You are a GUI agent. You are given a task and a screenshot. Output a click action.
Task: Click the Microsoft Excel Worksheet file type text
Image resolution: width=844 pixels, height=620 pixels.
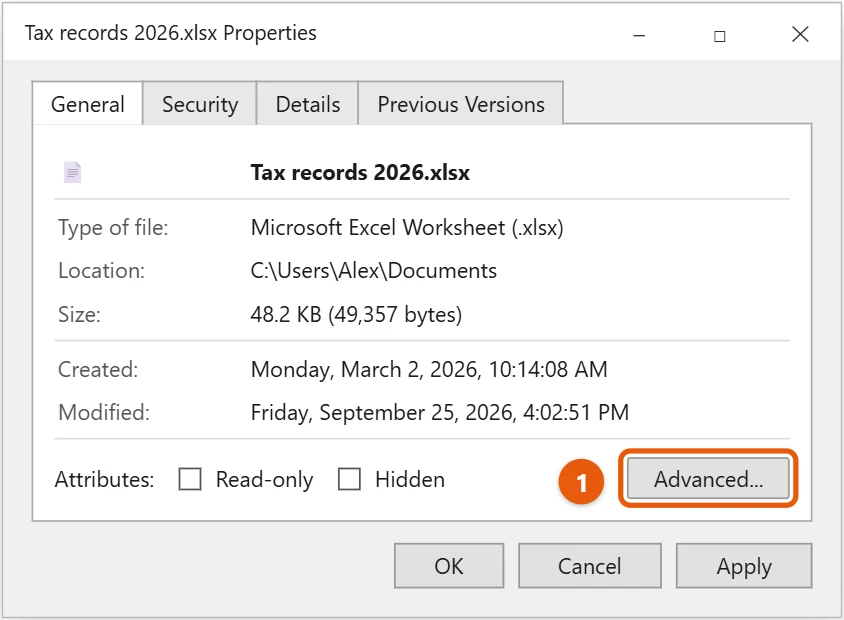click(x=407, y=228)
